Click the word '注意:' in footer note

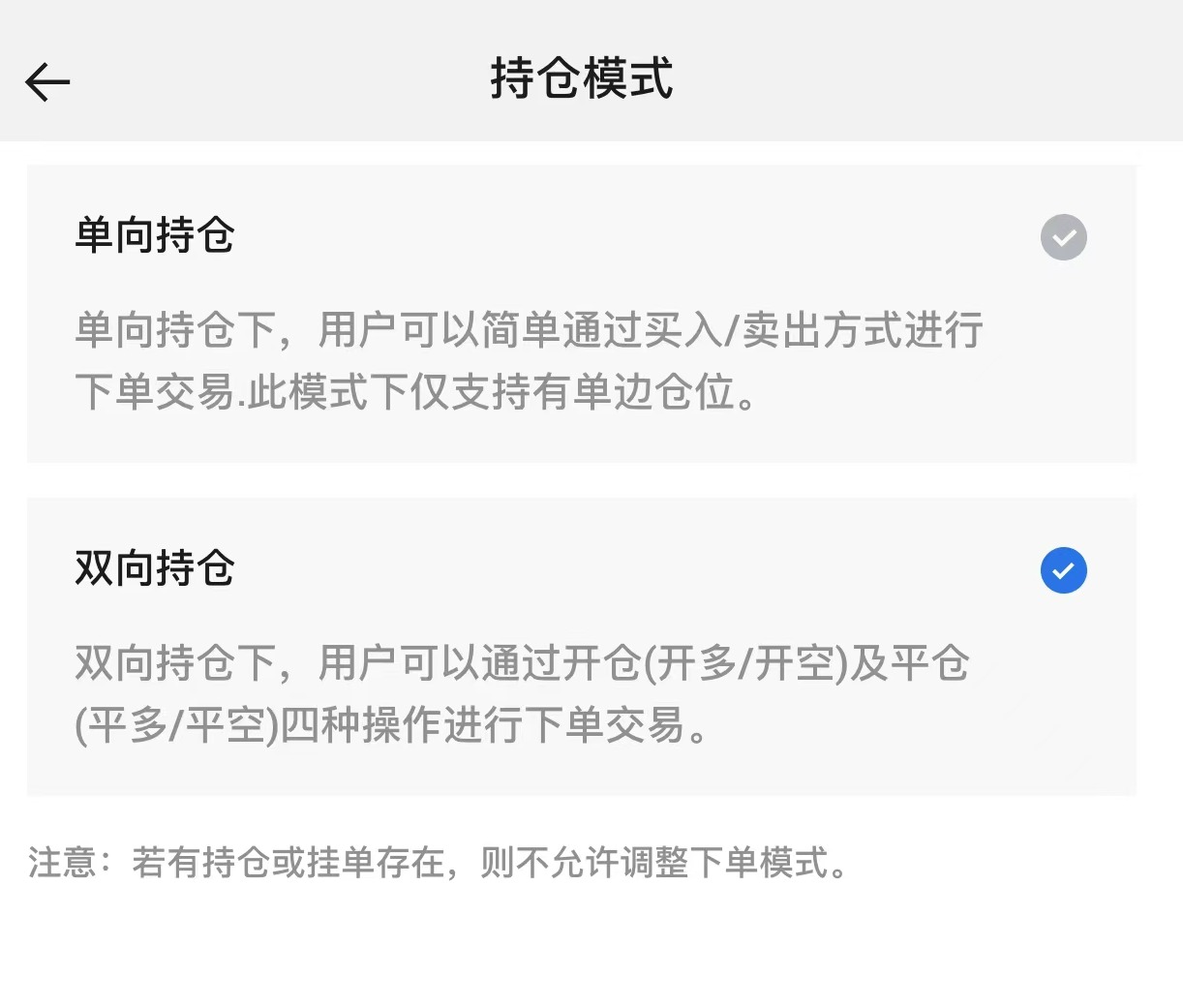[68, 862]
